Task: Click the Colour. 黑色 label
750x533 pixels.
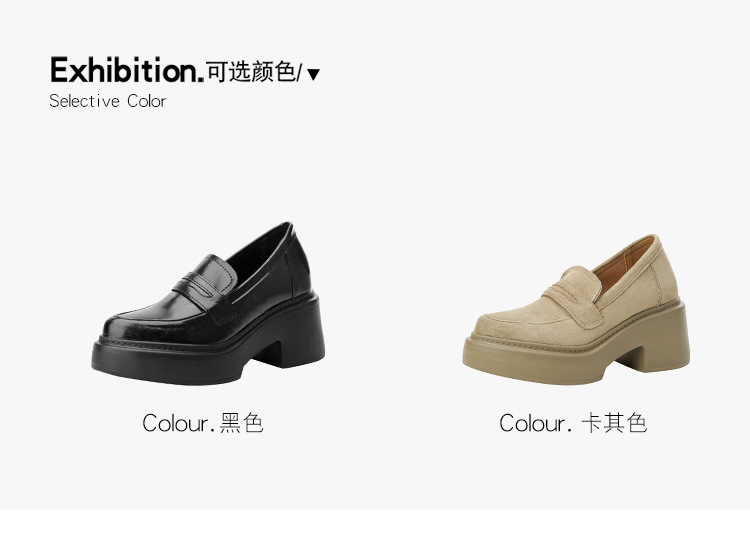Action: point(203,423)
